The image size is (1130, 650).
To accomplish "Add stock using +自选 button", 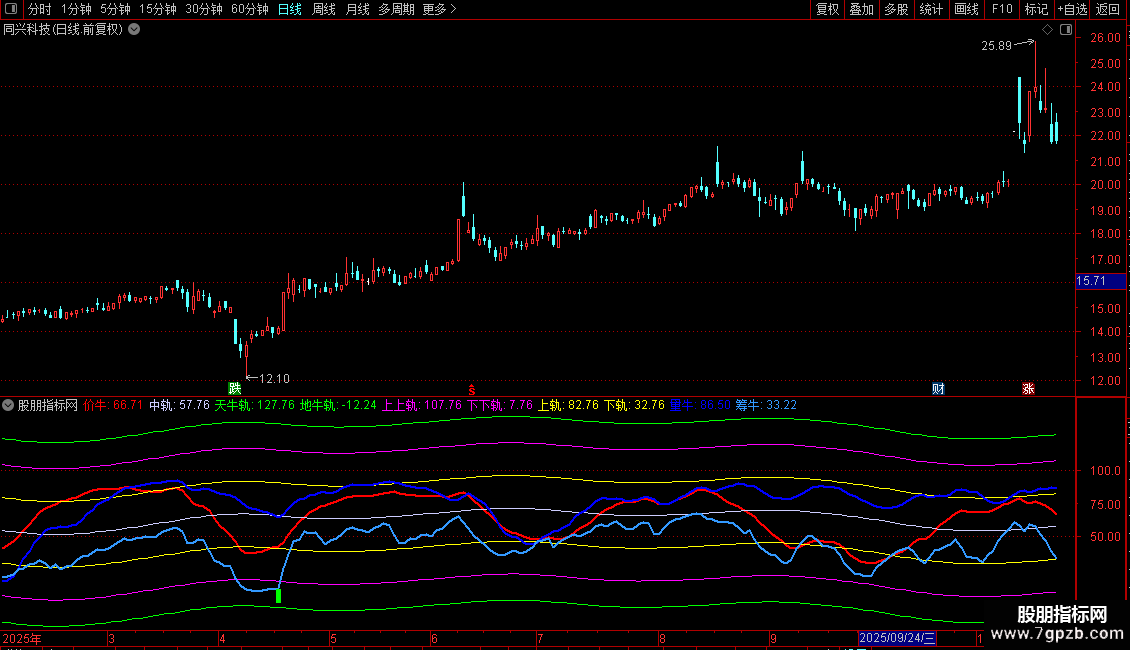I will (1071, 10).
